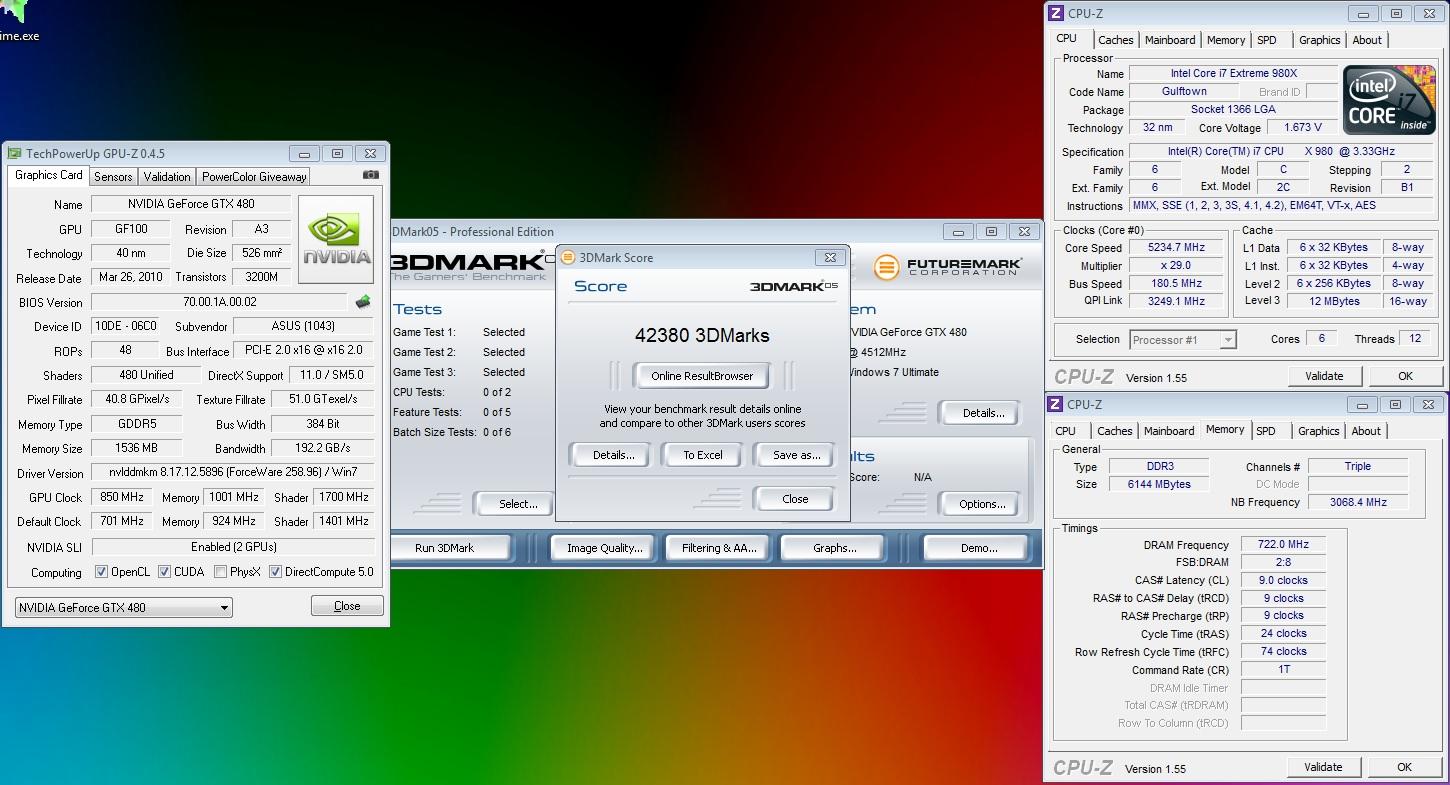Open Caches tab in top CPU-Z window
This screenshot has width=1450, height=785.
pos(1116,40)
